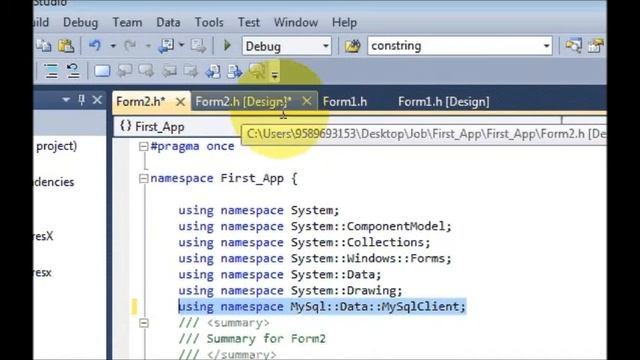Image resolution: width=640 pixels, height=360 pixels.
Task: Comment out the selected lines
Action: (52, 71)
